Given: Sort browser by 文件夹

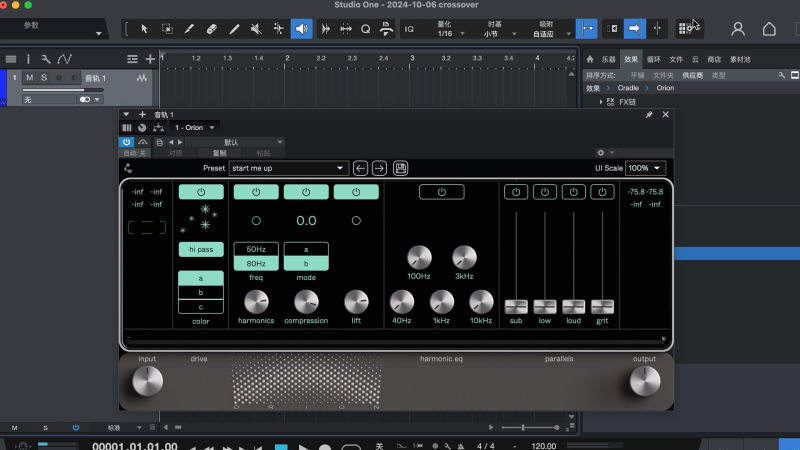Looking at the screenshot, I should [663, 75].
